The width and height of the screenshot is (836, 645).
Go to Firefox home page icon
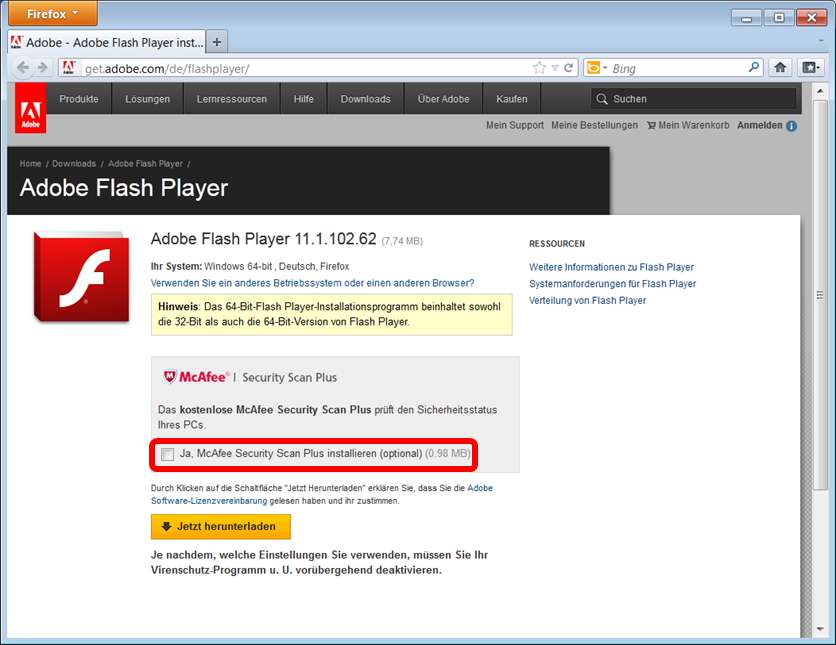[780, 67]
